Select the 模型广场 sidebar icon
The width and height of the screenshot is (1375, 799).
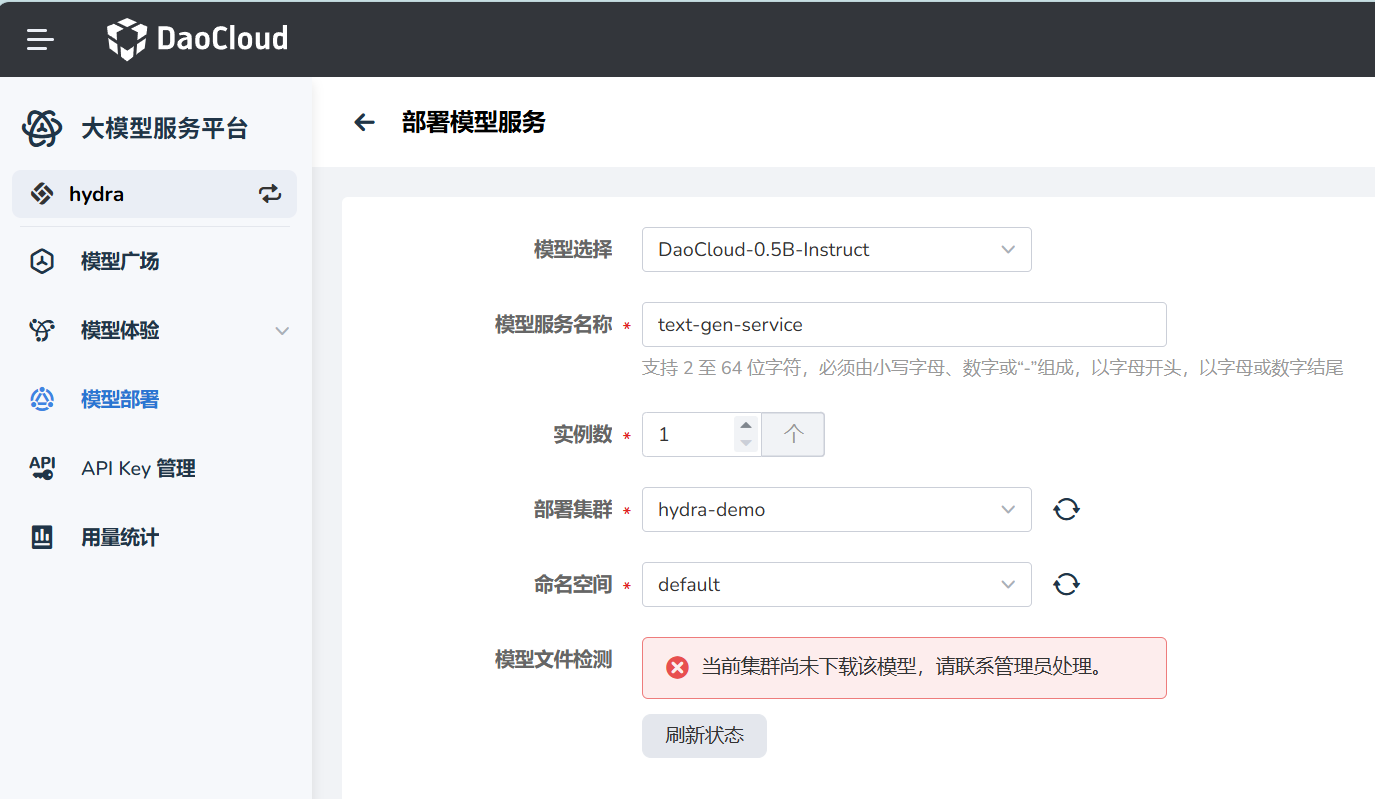41,261
